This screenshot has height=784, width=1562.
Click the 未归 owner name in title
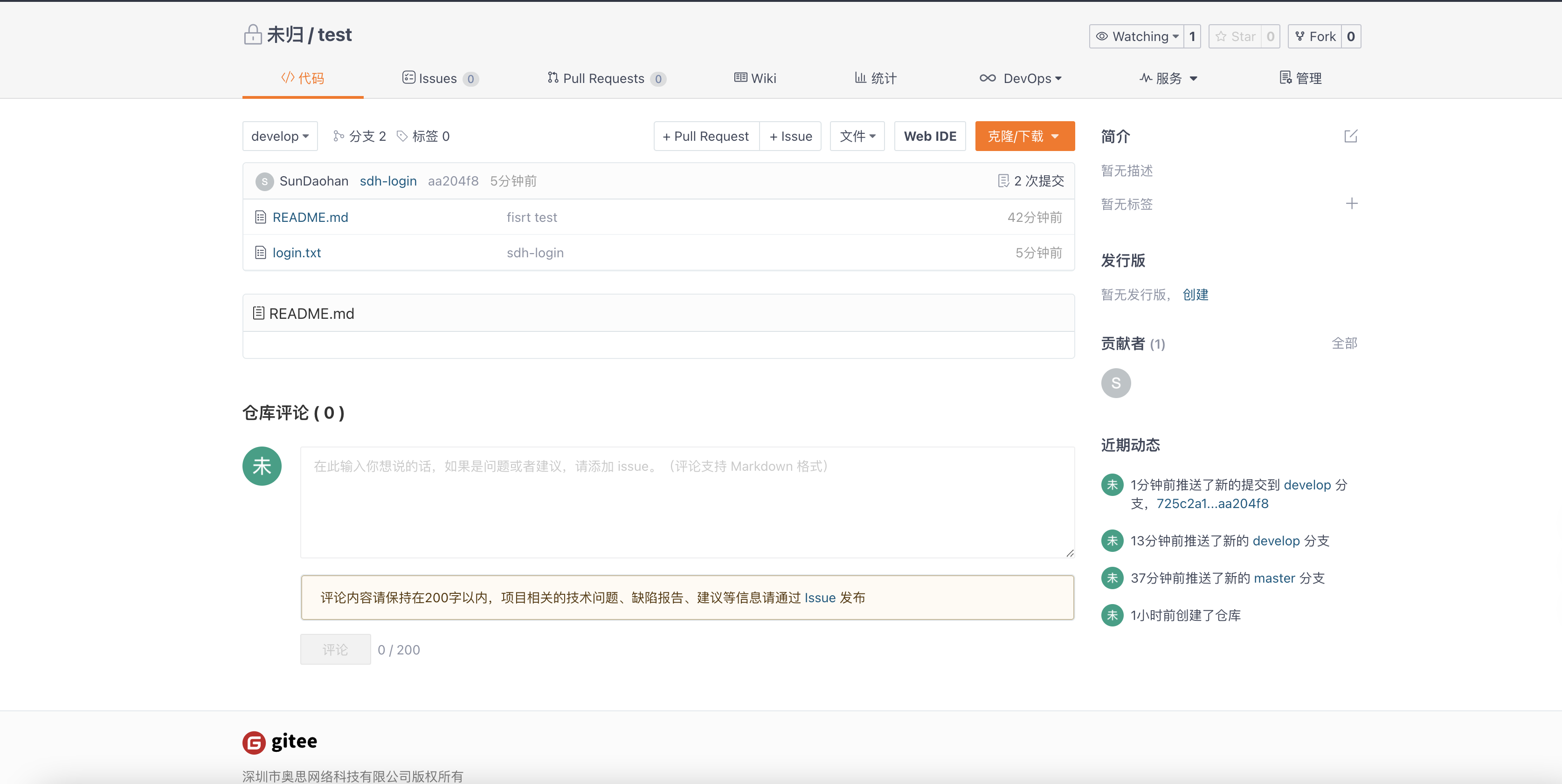point(285,34)
